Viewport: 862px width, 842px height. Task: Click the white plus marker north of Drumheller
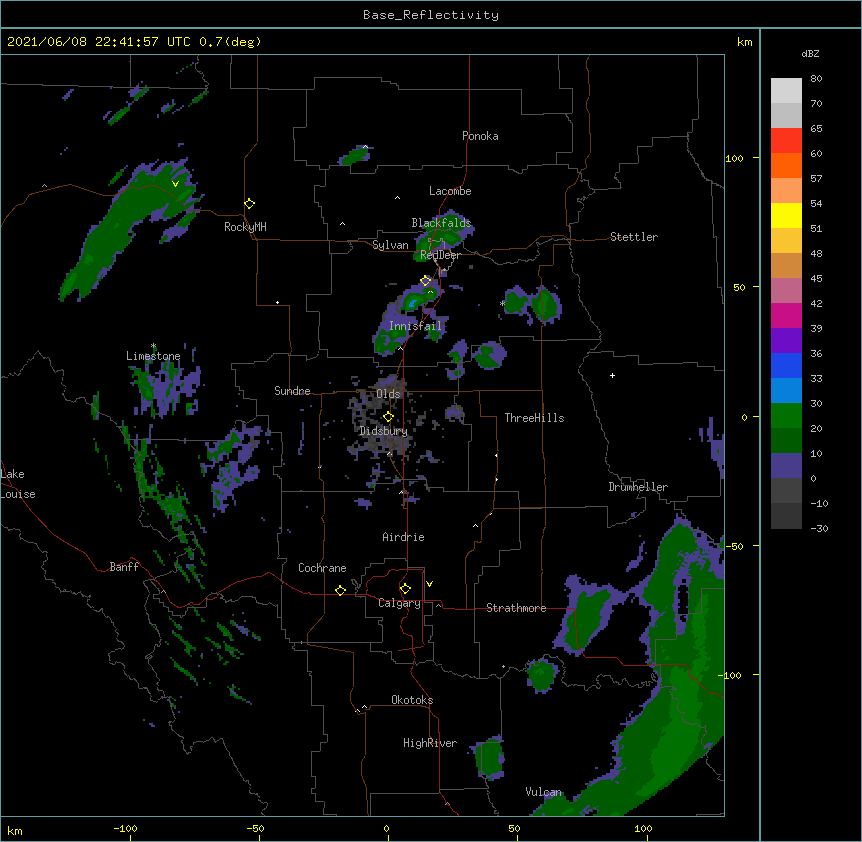point(612,375)
